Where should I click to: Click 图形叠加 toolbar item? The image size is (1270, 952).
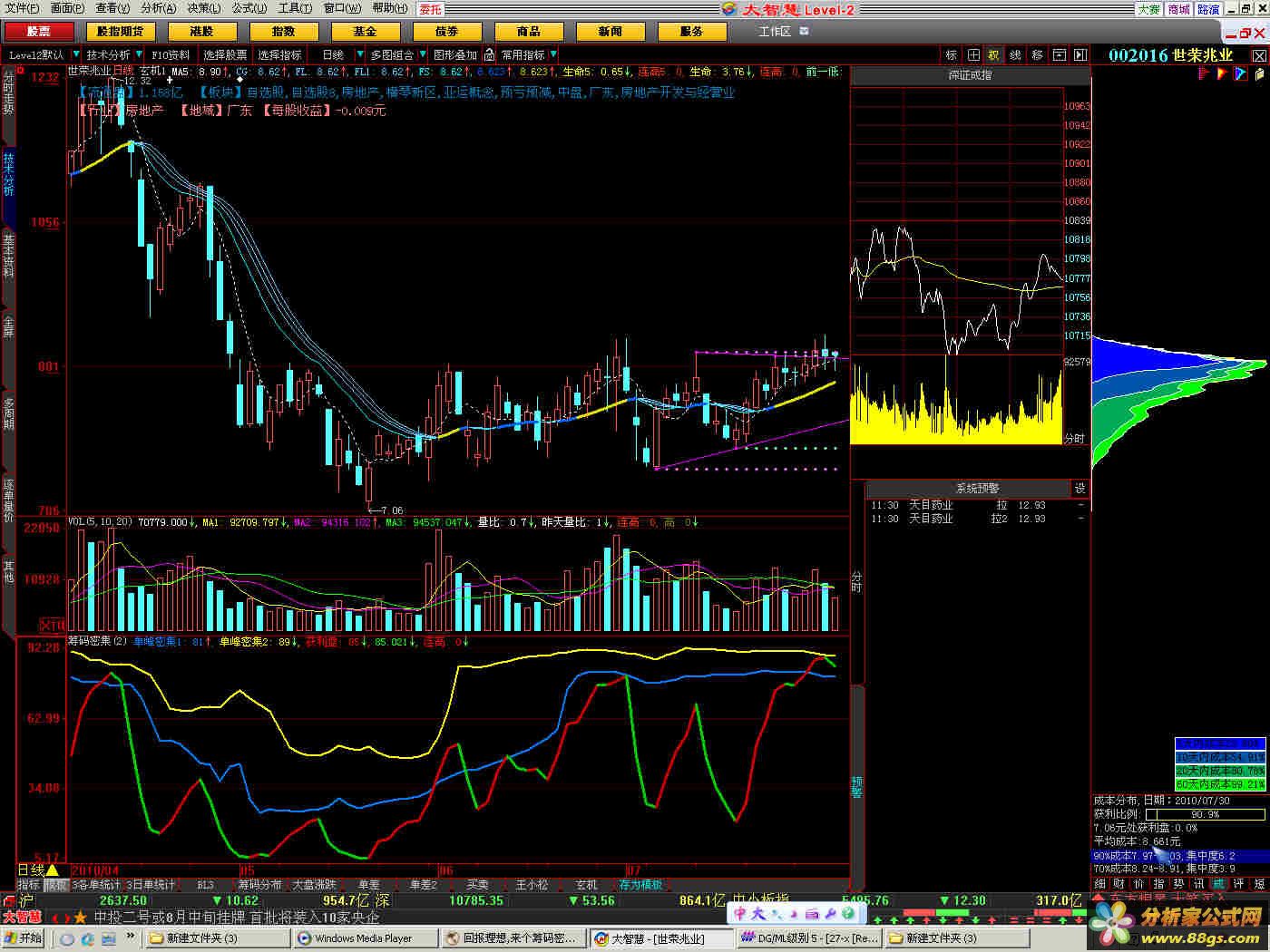click(454, 55)
